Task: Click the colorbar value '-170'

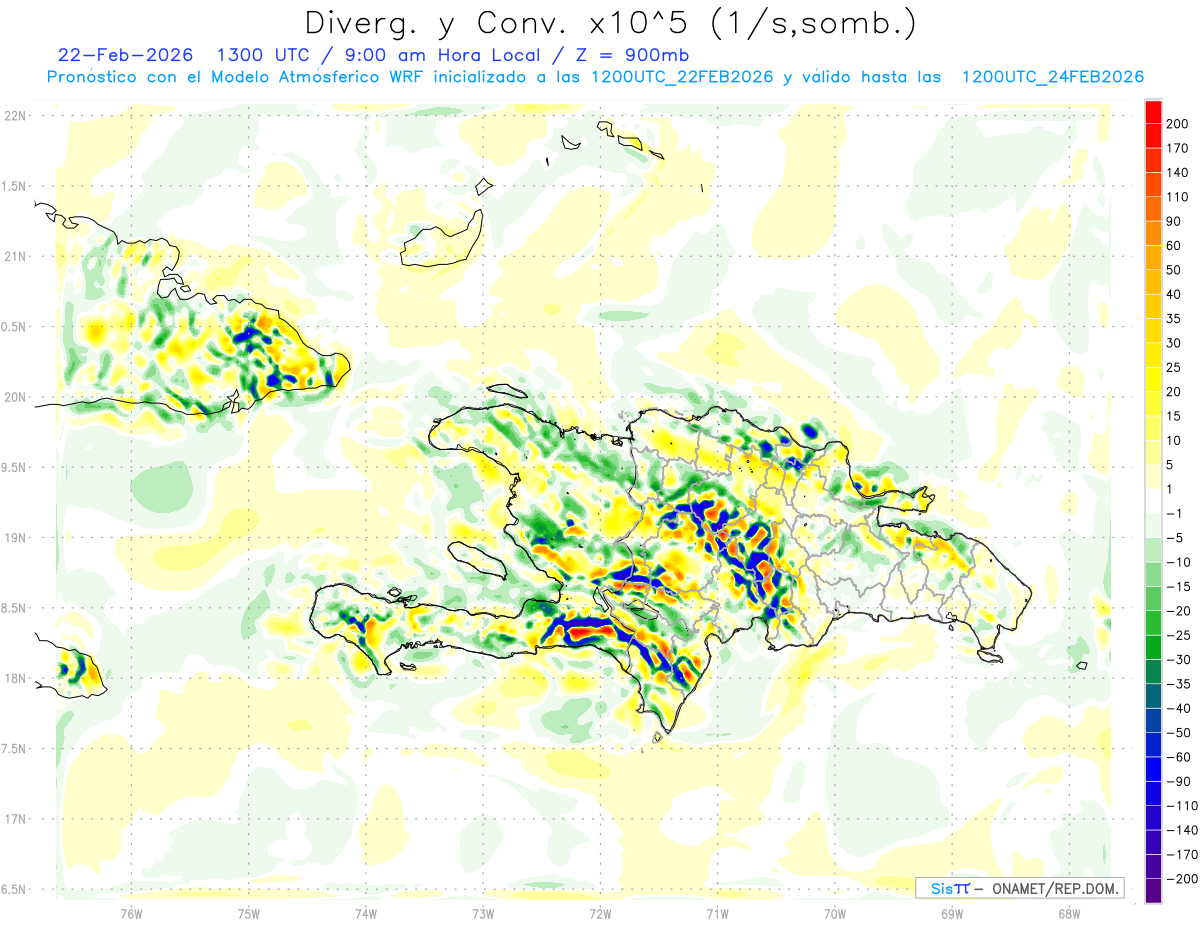Action: (1184, 854)
